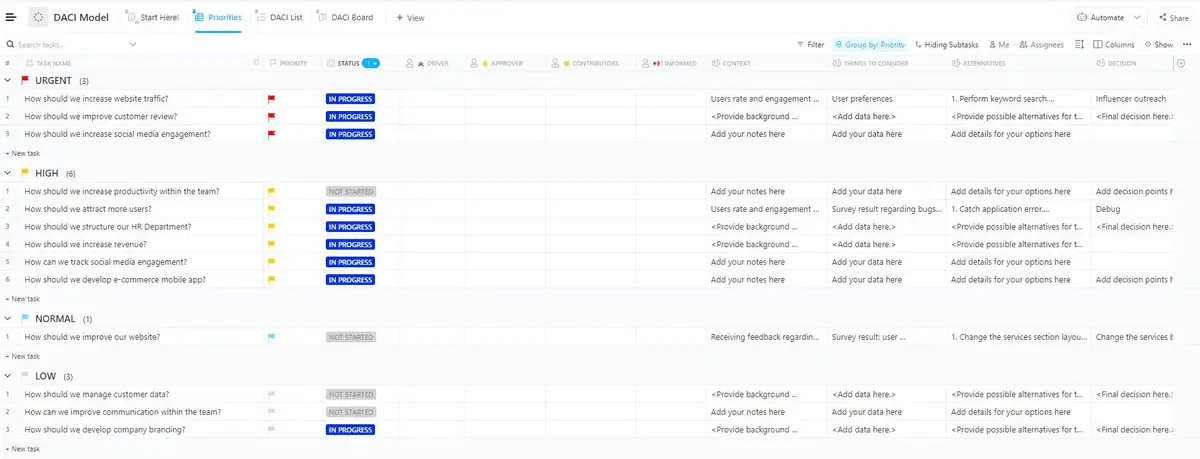Screen dimensions: 1200x459
Task: Click yellow flag for e-commerce mobile app task
Action: pyautogui.click(x=271, y=280)
